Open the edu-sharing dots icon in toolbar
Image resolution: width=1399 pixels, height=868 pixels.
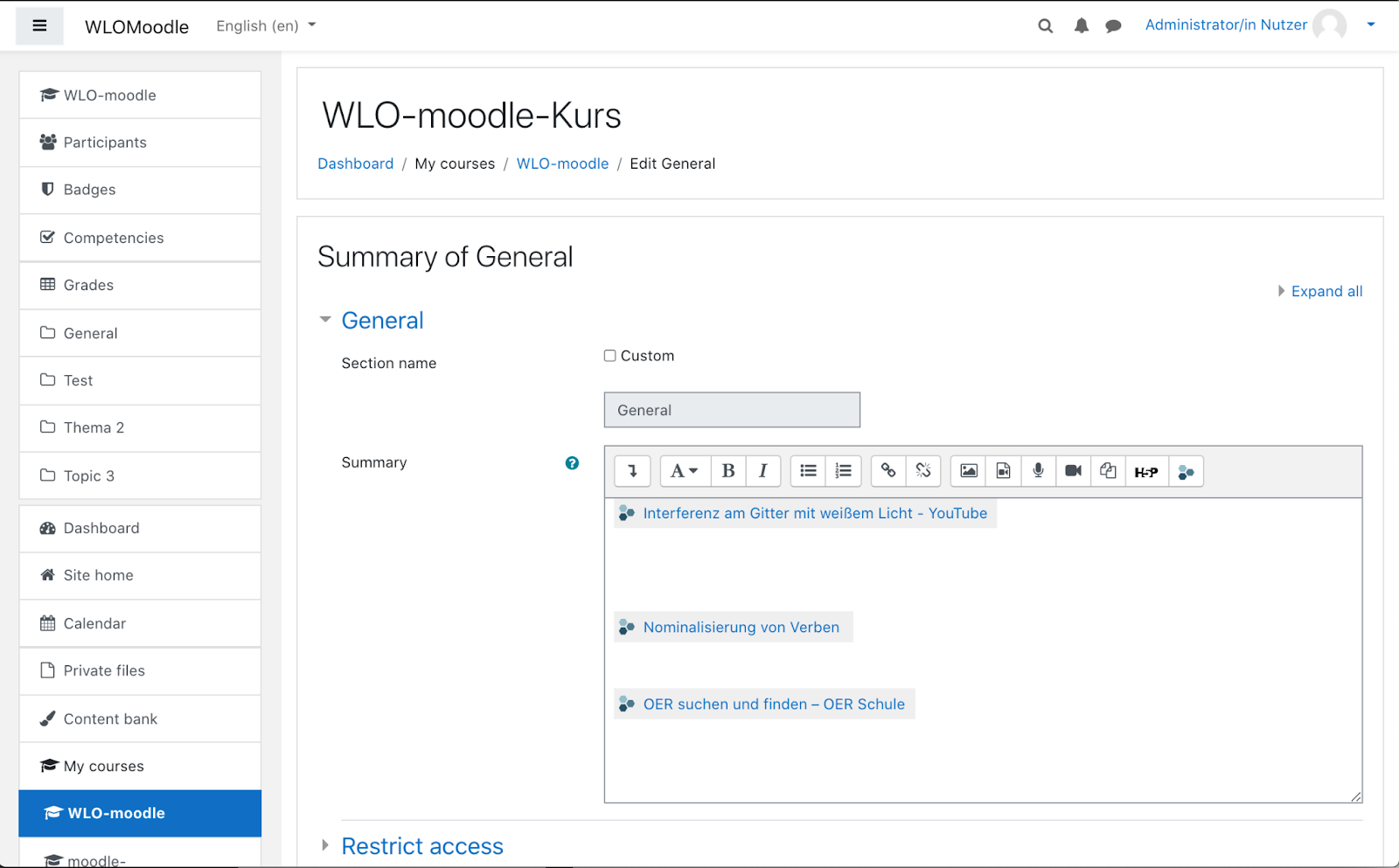[x=1186, y=471]
